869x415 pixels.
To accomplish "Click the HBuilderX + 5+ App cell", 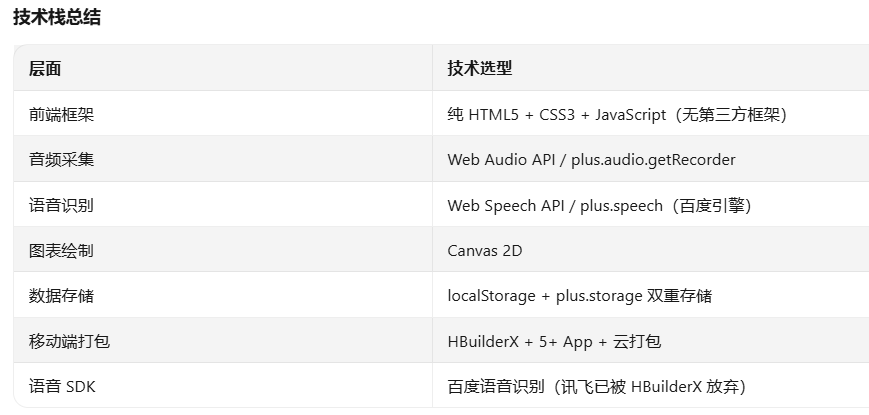I will pos(554,341).
